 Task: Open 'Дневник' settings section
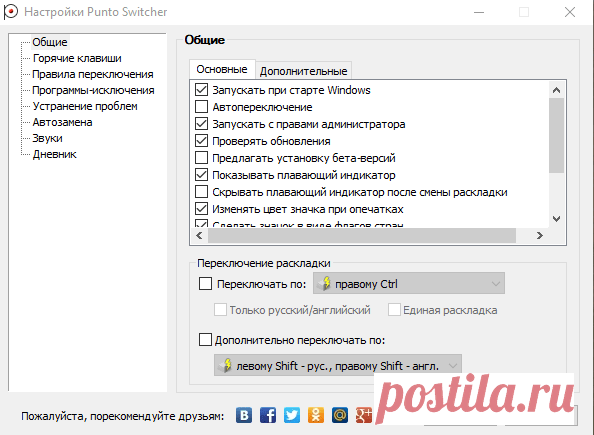pos(55,154)
